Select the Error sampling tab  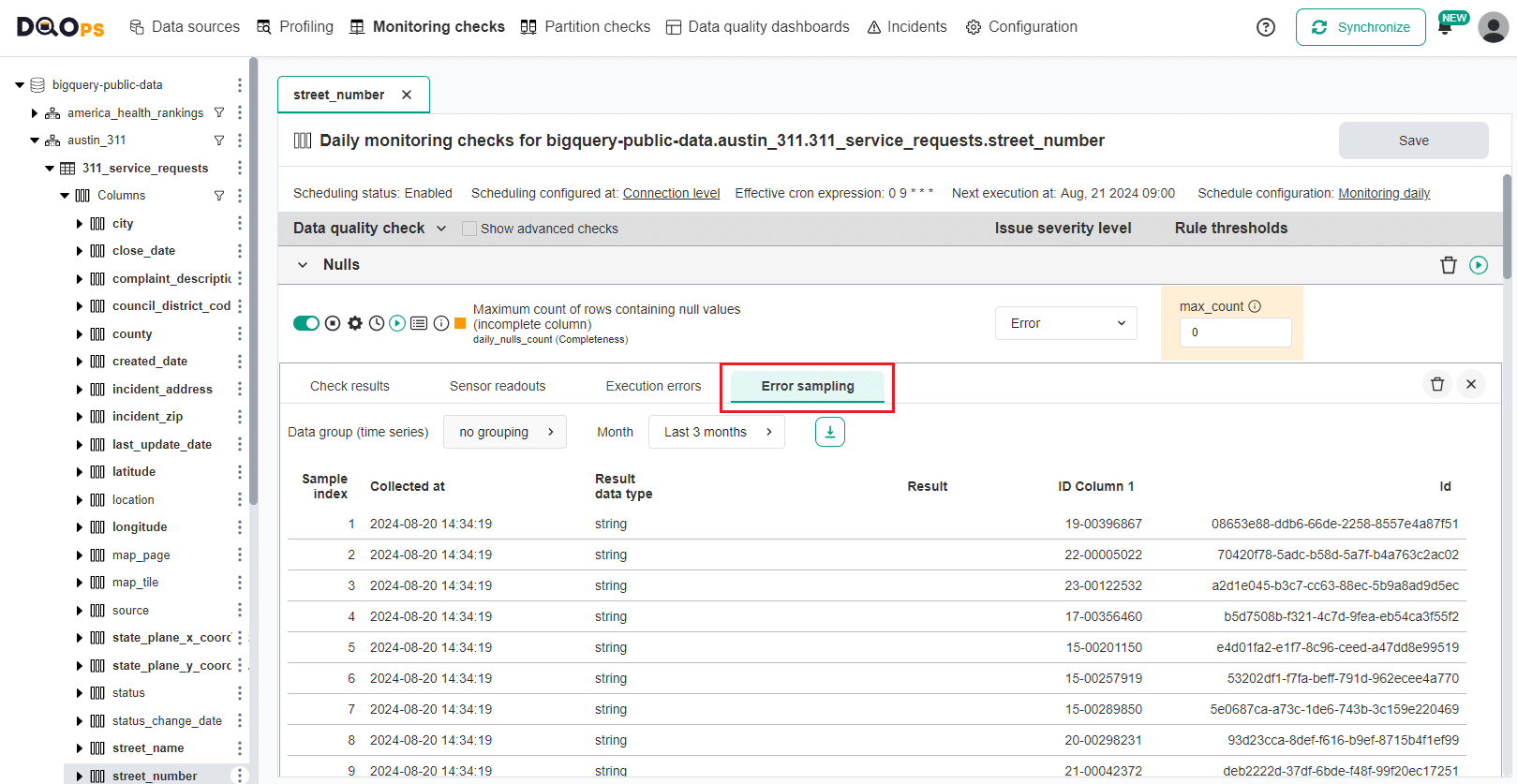(x=808, y=386)
